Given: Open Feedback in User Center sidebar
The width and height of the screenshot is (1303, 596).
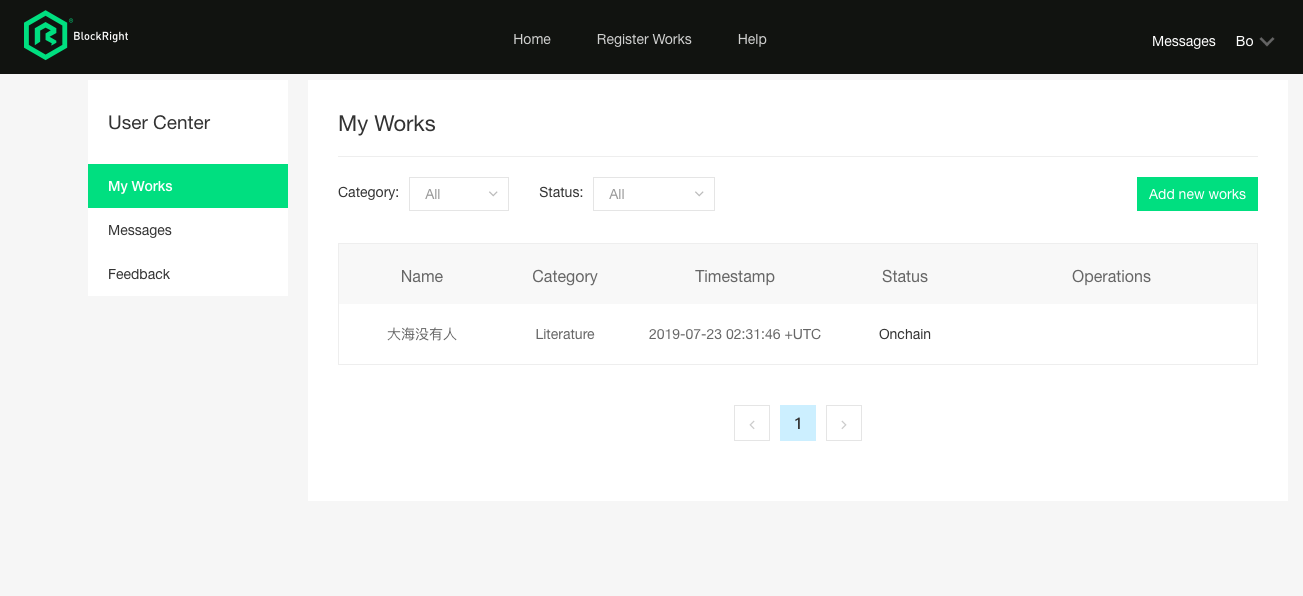Looking at the screenshot, I should tap(188, 274).
